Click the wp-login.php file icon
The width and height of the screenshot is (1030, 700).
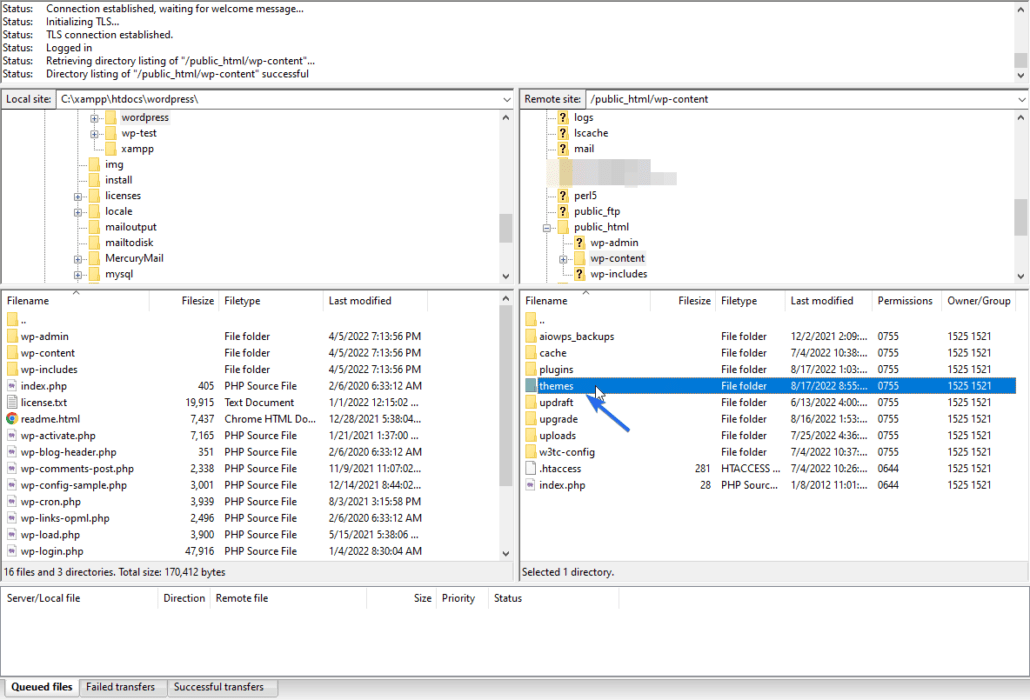click(12, 552)
